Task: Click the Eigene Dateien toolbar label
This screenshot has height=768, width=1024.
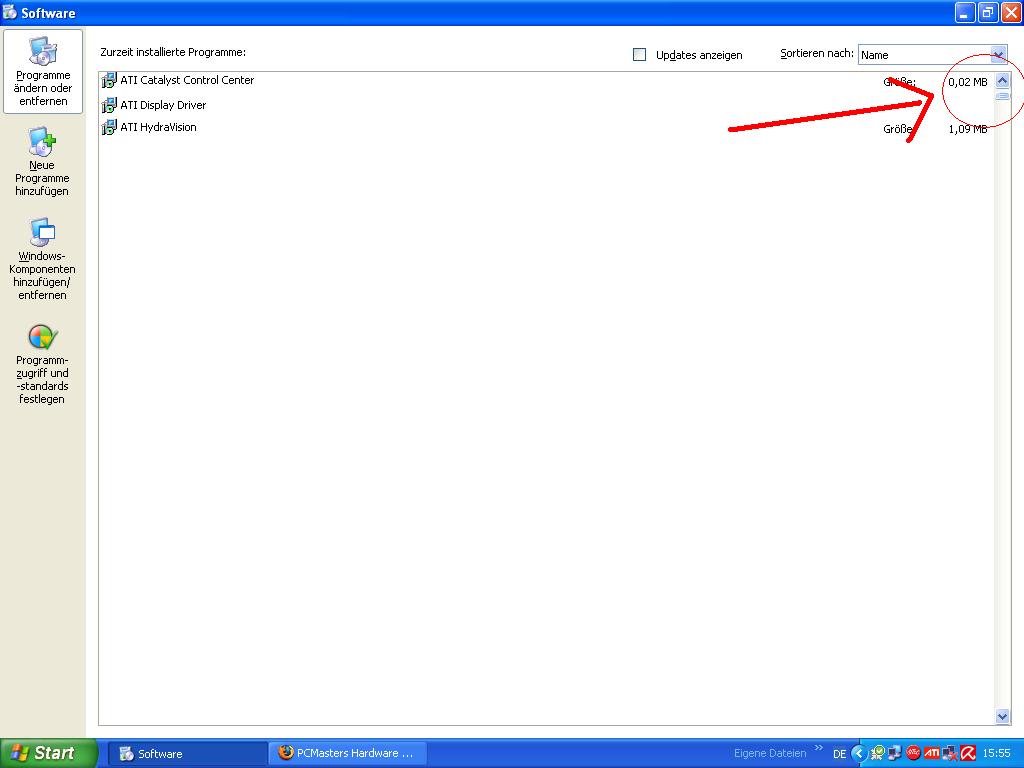Action: coord(770,753)
